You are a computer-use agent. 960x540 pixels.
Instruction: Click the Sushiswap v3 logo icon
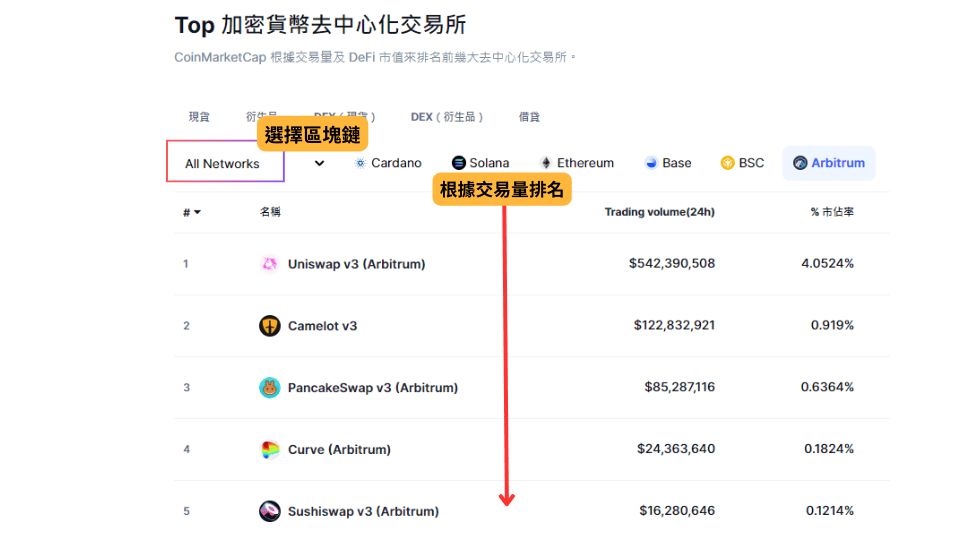point(270,511)
